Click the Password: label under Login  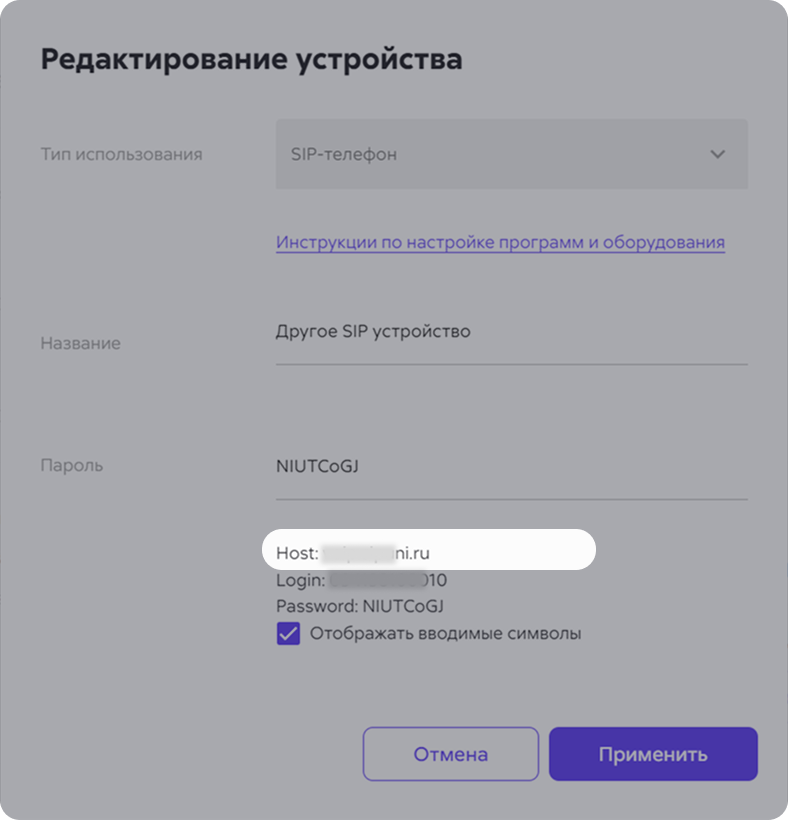tap(316, 607)
